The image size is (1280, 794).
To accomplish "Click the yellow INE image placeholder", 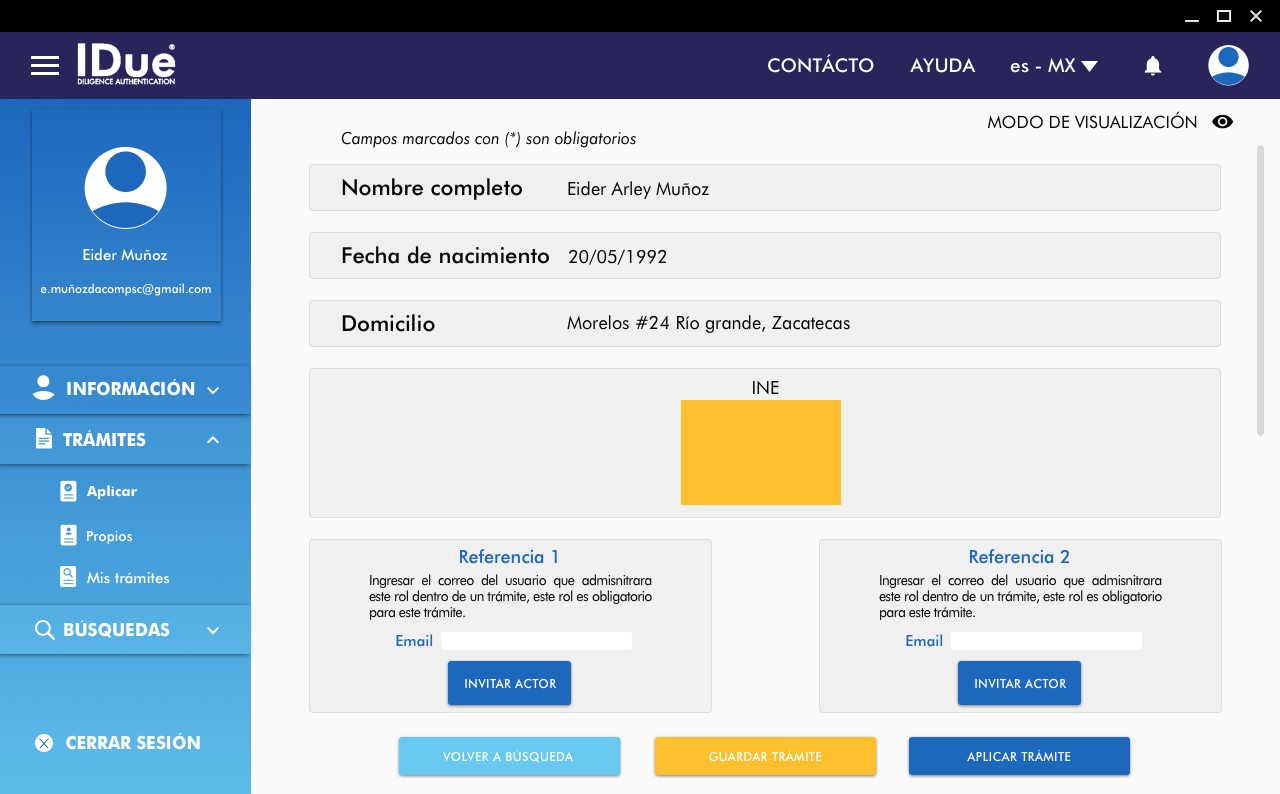I will click(761, 453).
